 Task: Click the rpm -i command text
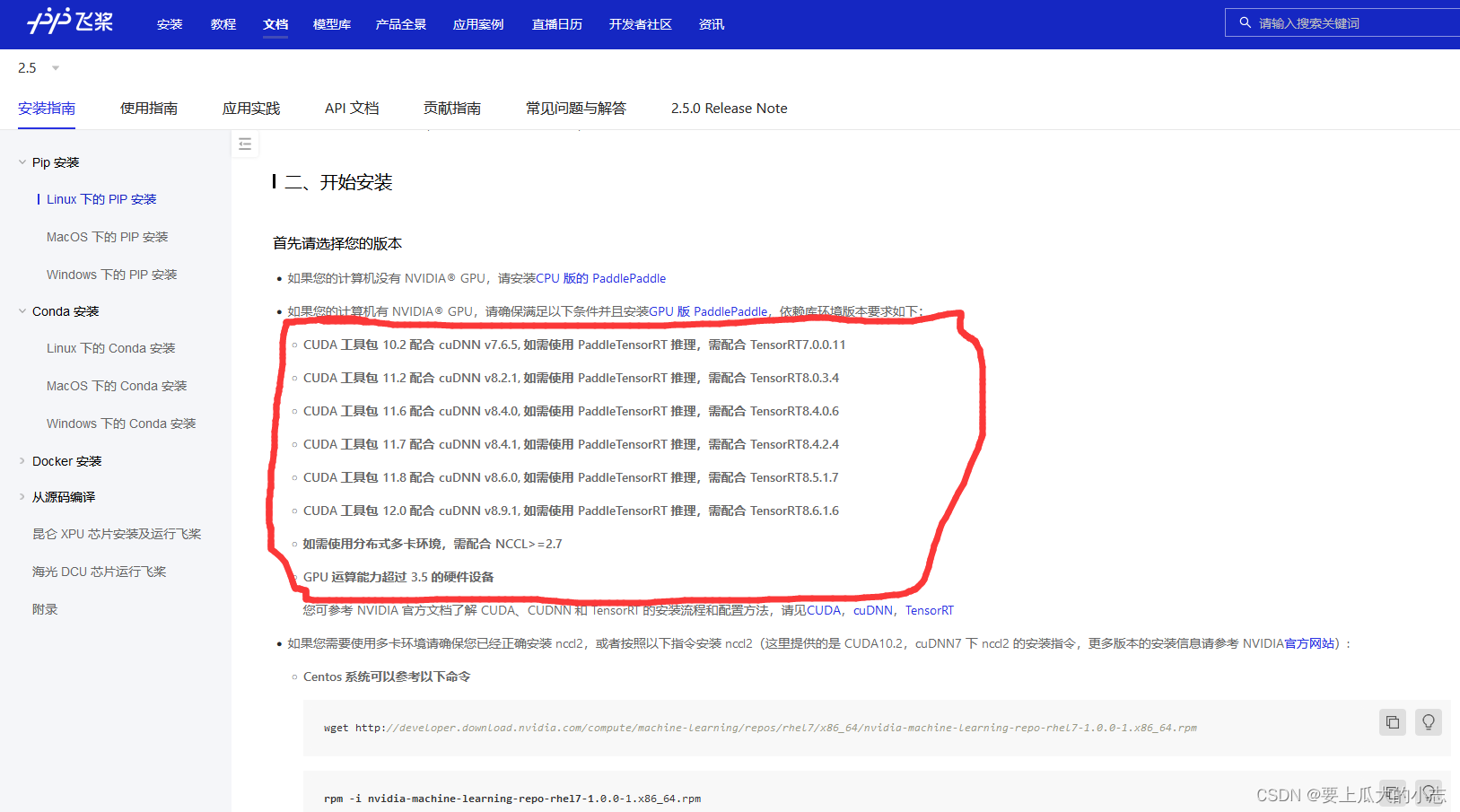[512, 799]
